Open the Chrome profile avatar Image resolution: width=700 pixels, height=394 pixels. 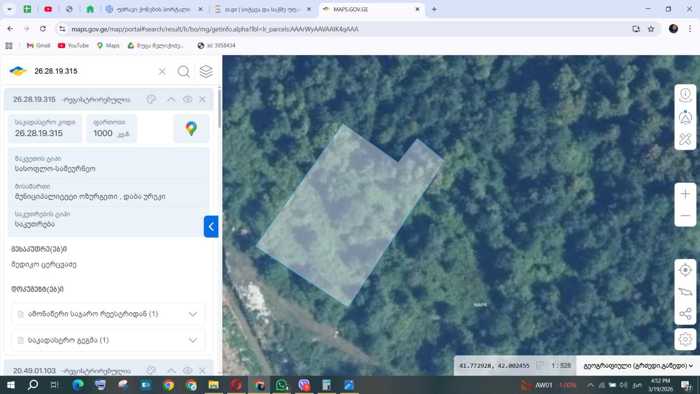[673, 29]
